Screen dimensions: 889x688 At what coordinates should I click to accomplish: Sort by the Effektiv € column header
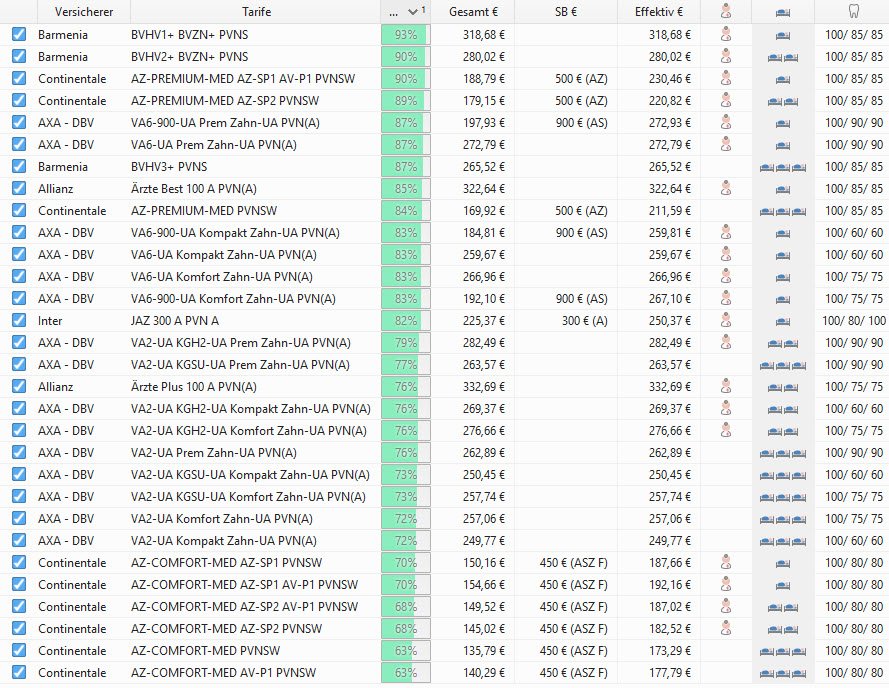[659, 12]
